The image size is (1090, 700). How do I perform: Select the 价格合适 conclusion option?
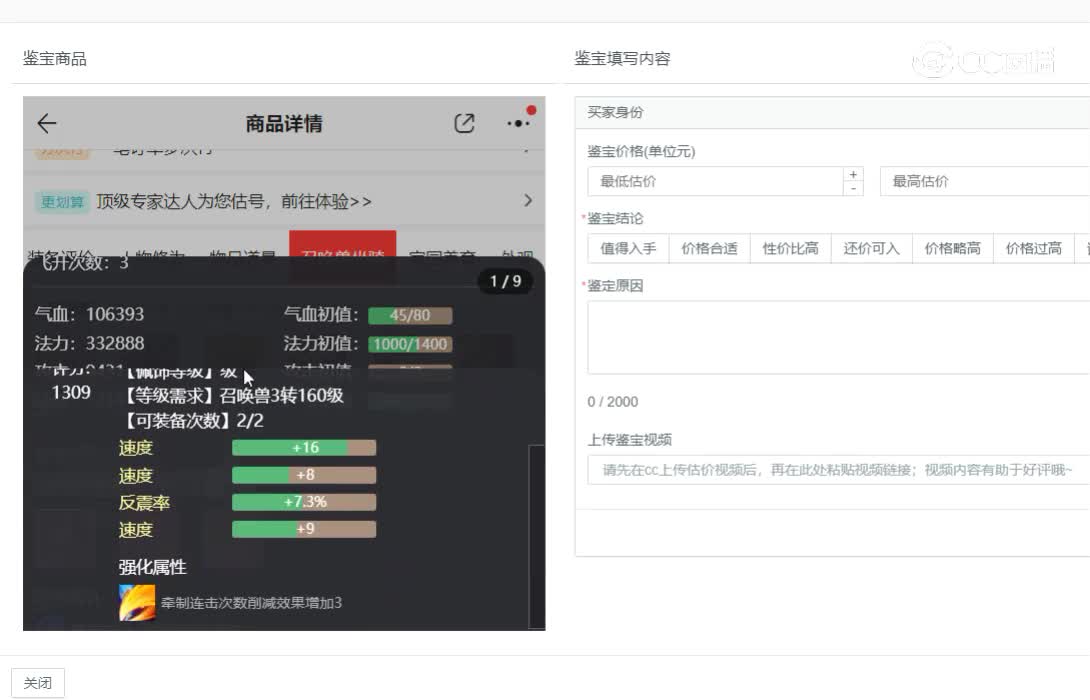709,249
